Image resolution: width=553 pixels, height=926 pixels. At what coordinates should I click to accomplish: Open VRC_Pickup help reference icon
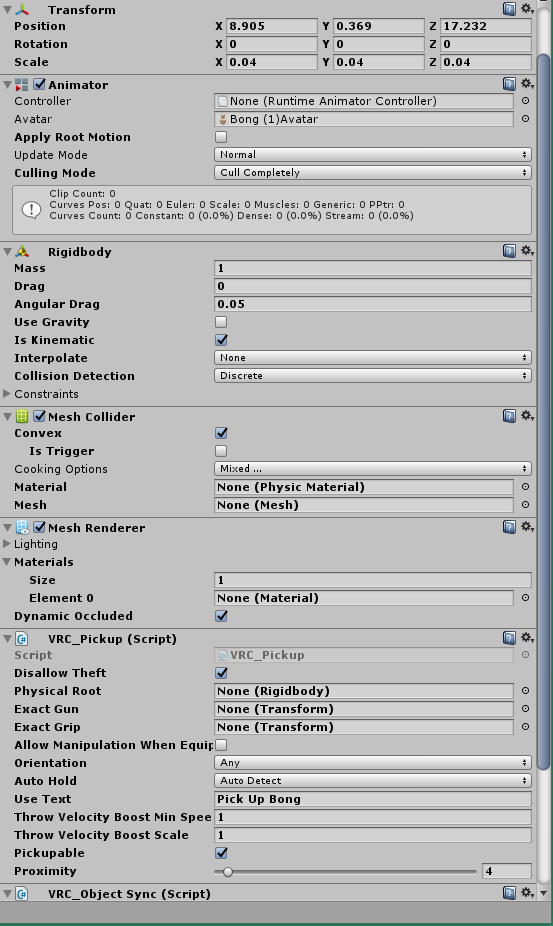(x=509, y=638)
